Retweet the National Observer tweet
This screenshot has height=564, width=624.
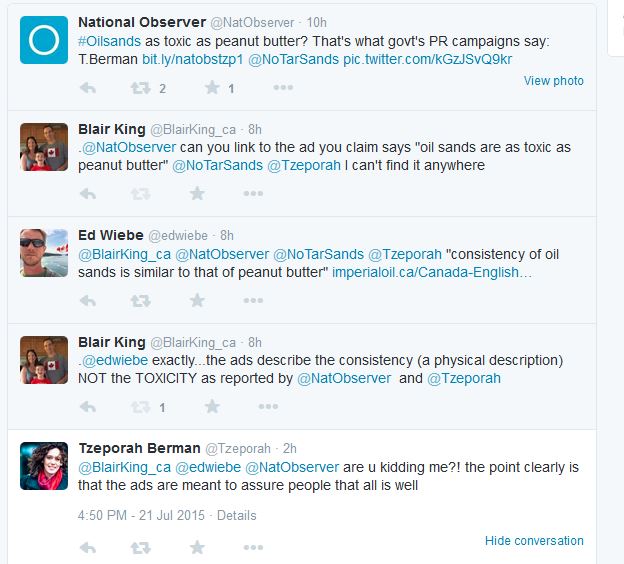141,88
